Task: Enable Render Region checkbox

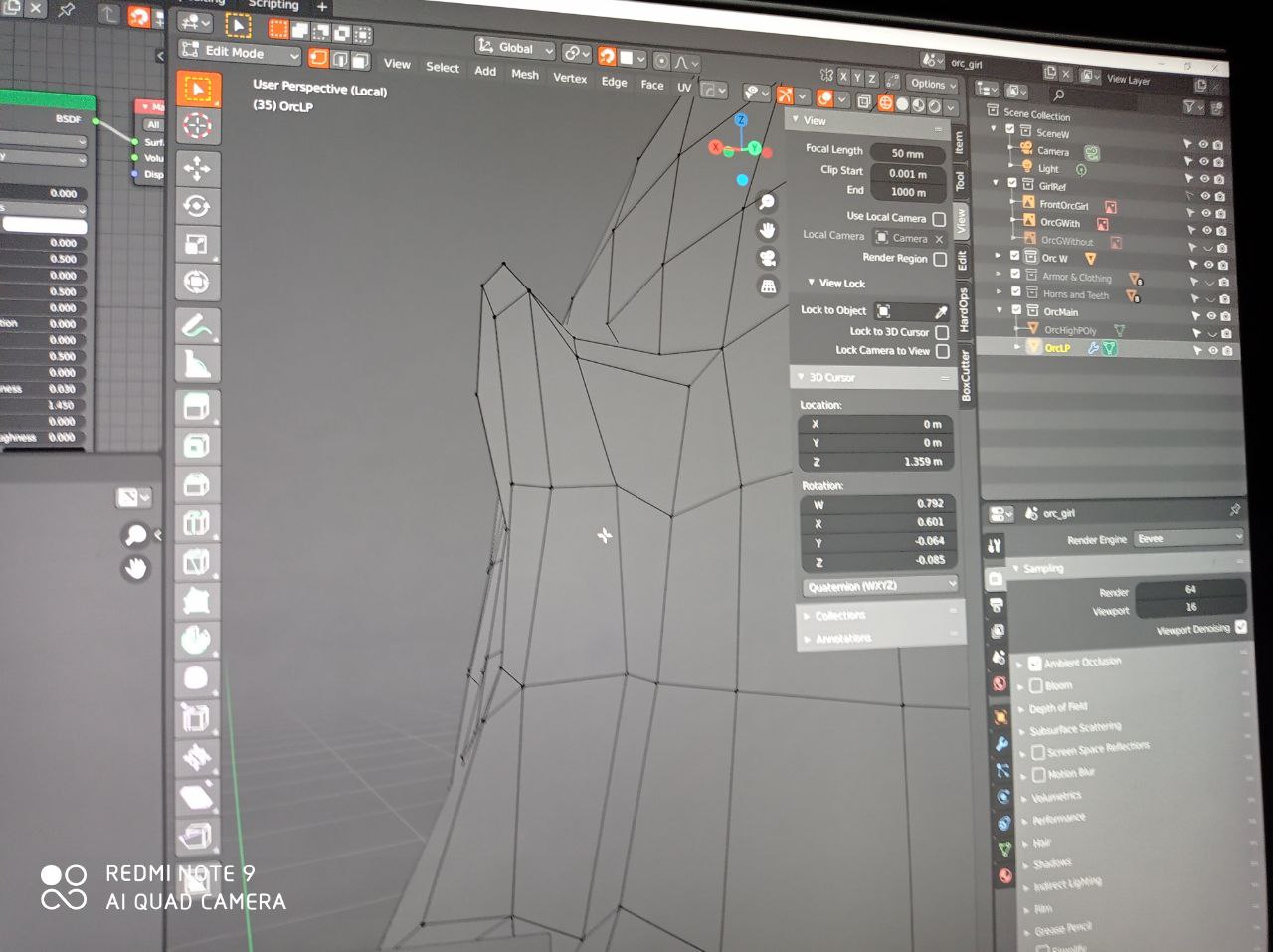Action: tap(940, 259)
